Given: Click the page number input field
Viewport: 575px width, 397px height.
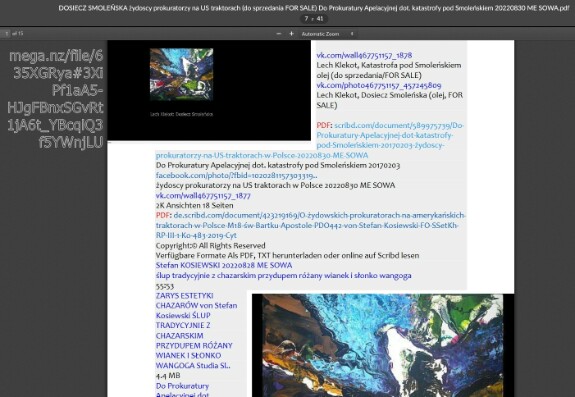Looking at the screenshot, I should (5, 33).
